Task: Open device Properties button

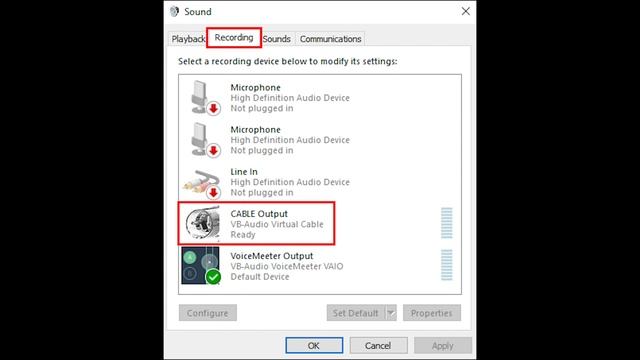Action: (432, 313)
